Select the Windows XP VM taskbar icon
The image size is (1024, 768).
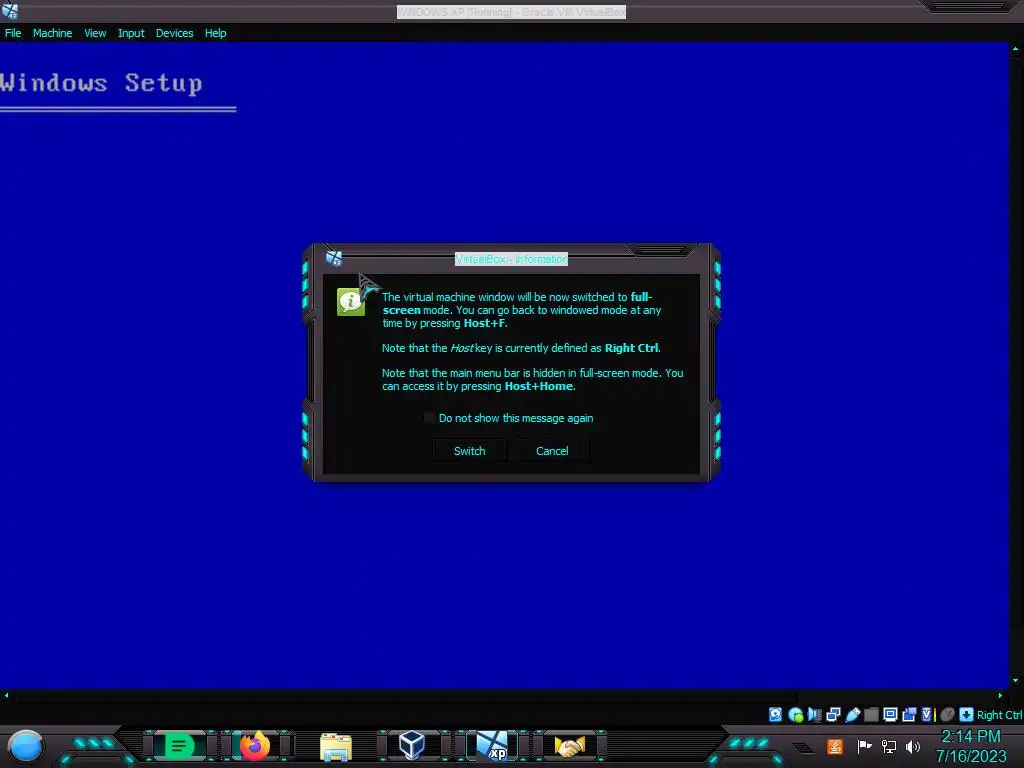tap(492, 746)
